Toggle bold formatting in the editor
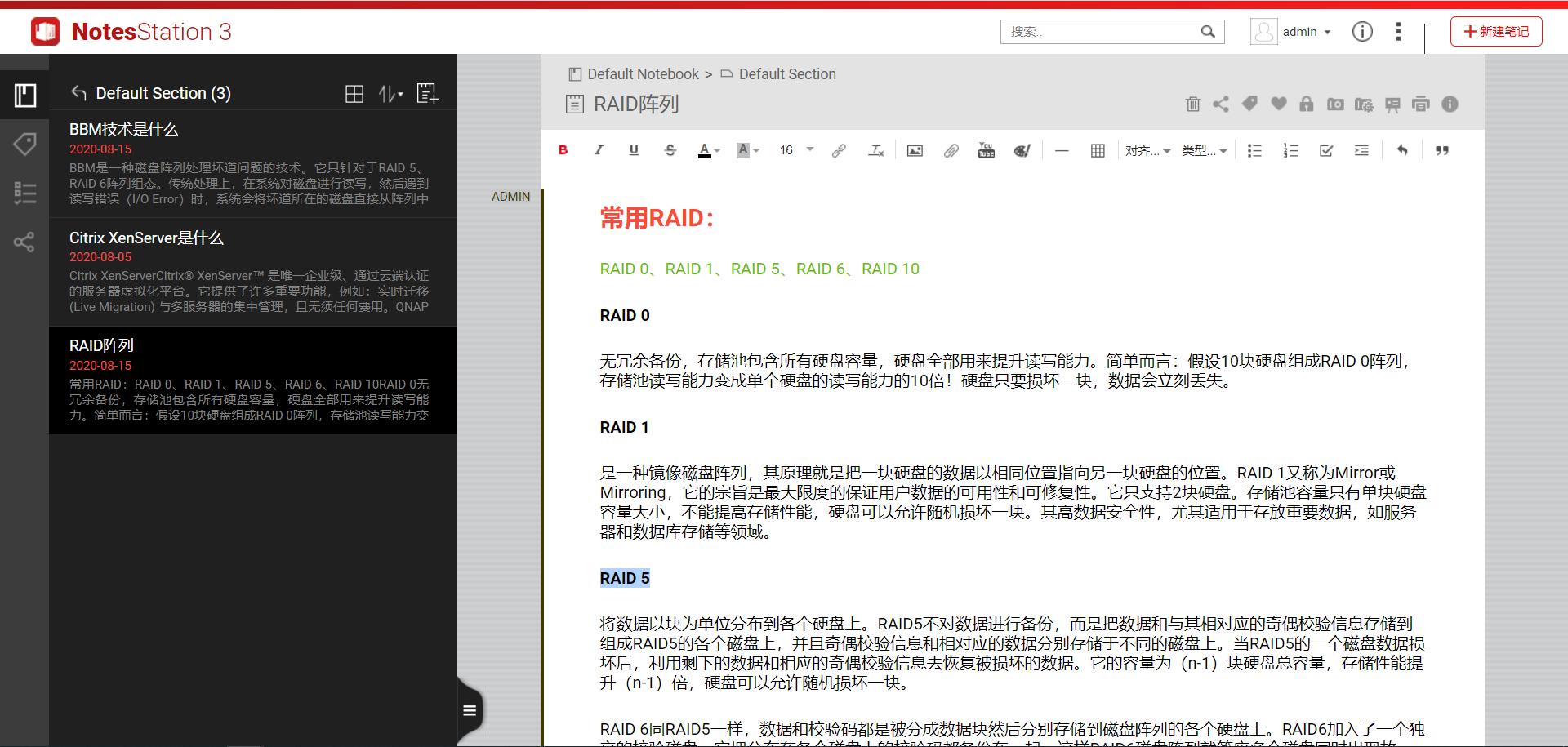This screenshot has width=1568, height=747. (x=562, y=150)
